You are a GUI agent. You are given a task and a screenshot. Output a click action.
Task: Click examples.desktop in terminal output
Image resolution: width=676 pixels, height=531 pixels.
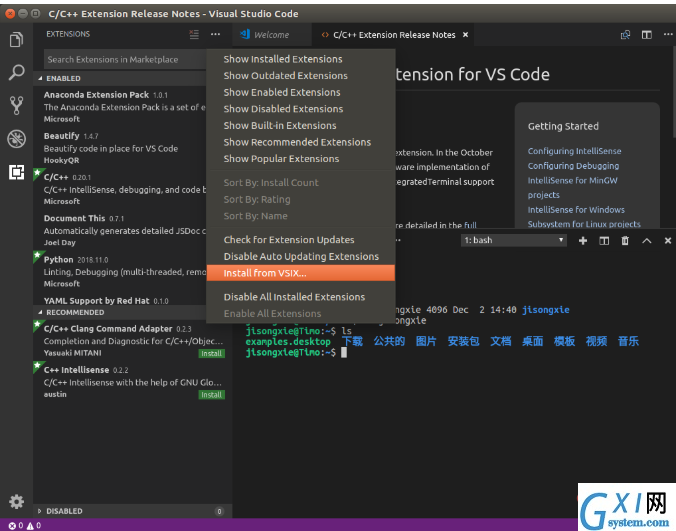pos(288,342)
